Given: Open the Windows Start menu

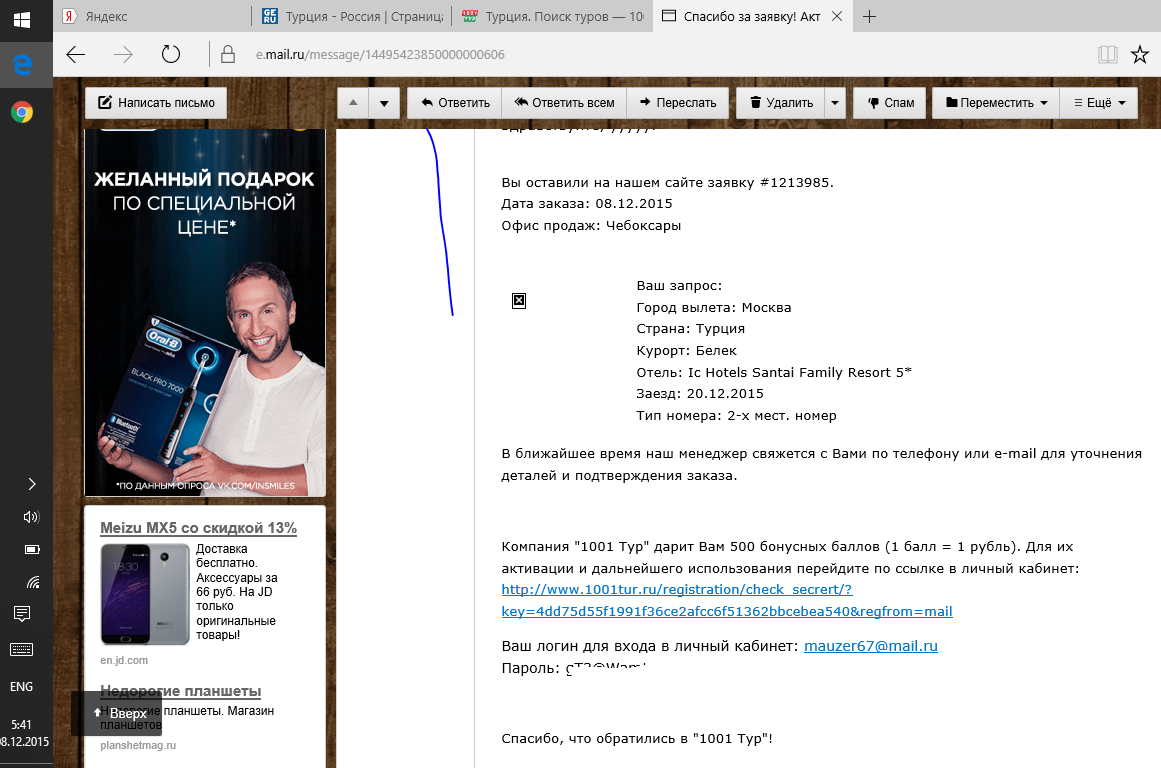Looking at the screenshot, I should point(21,19).
